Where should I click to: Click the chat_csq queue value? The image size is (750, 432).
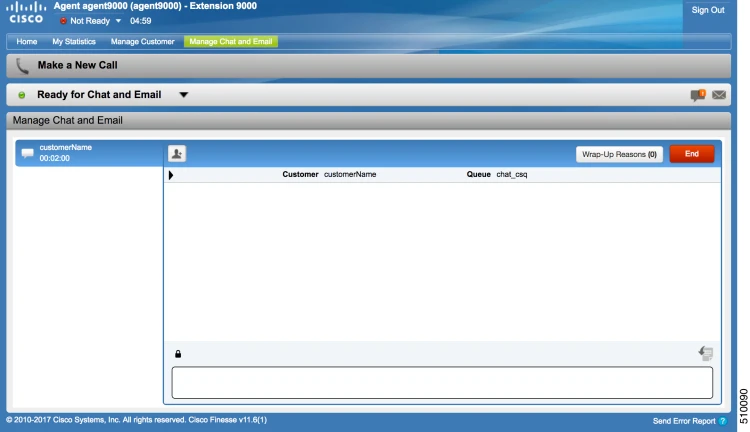point(512,175)
